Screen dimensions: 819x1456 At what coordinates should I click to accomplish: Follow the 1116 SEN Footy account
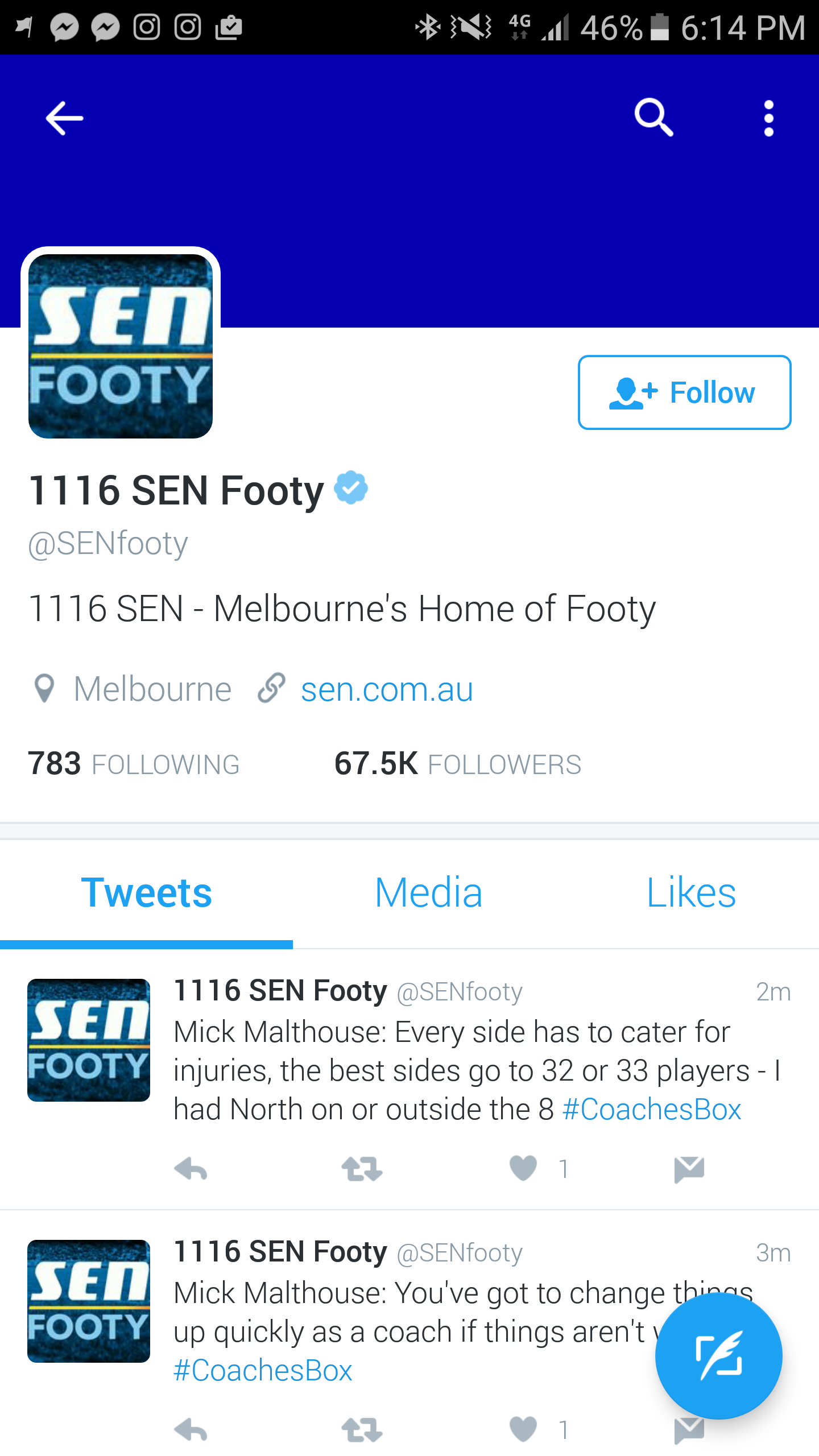684,392
